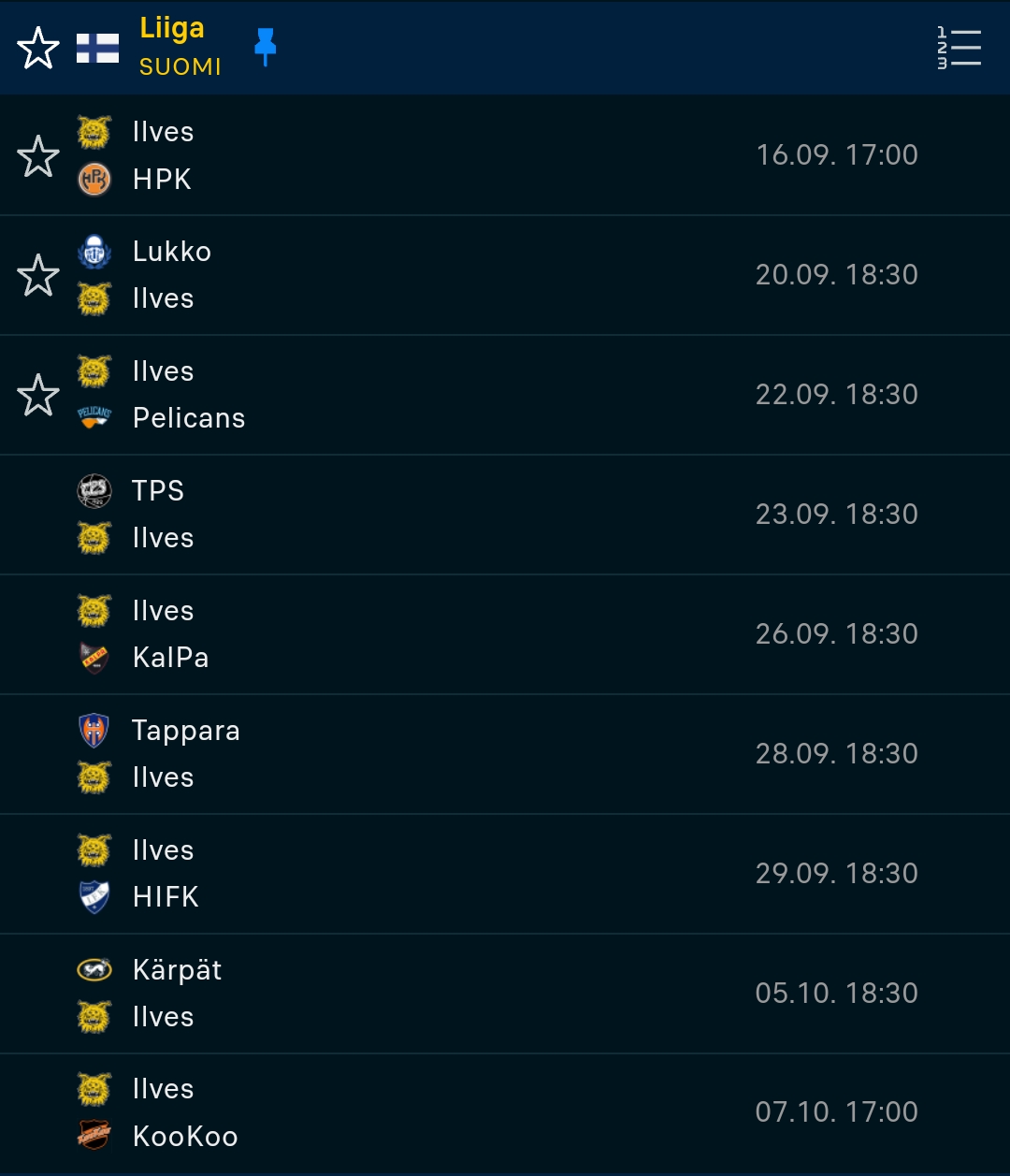The width and height of the screenshot is (1010, 1176).
Task: Favorite the Liiga league star
Action: (x=38, y=48)
